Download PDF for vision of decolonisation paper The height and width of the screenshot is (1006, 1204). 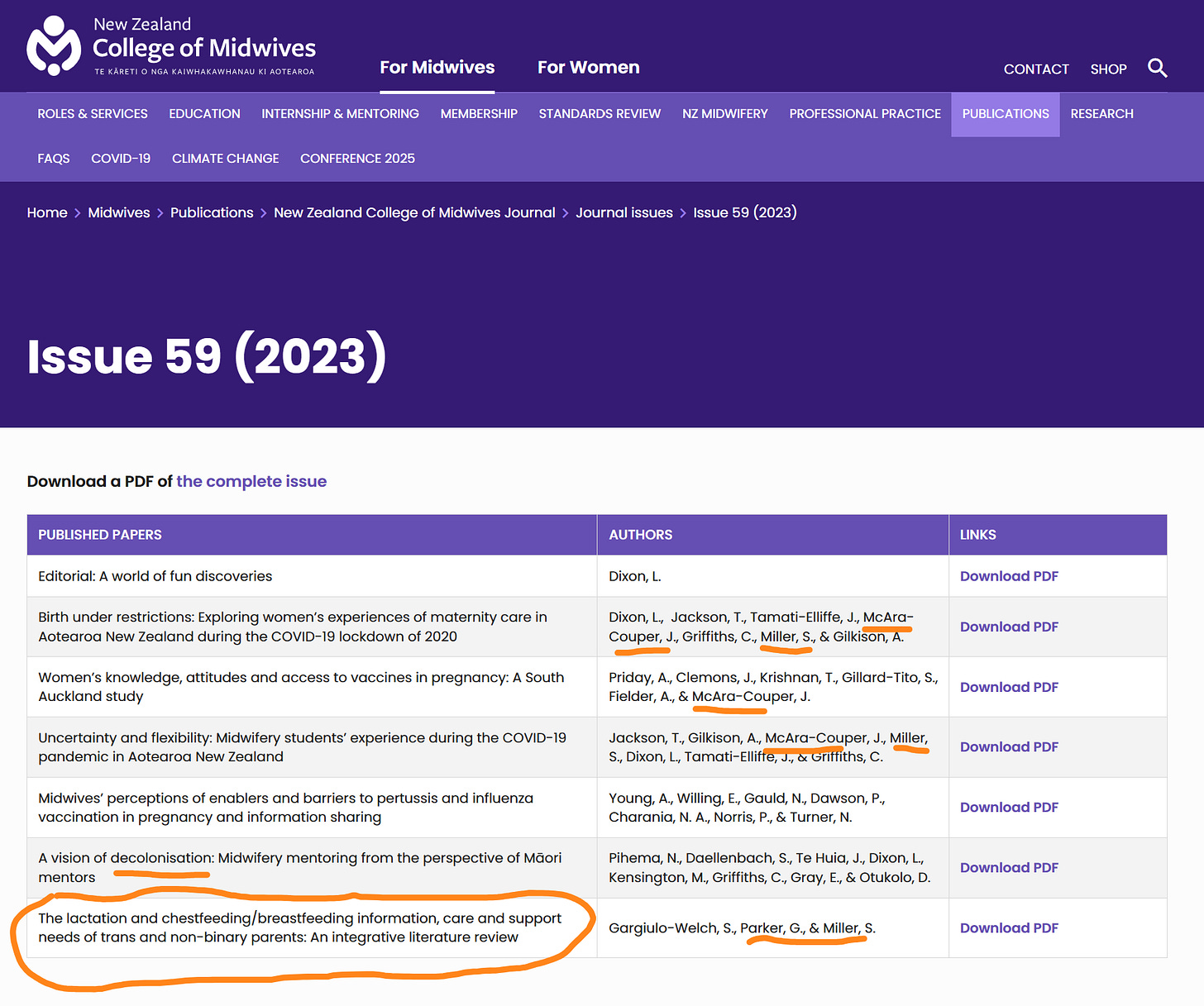(x=1009, y=867)
